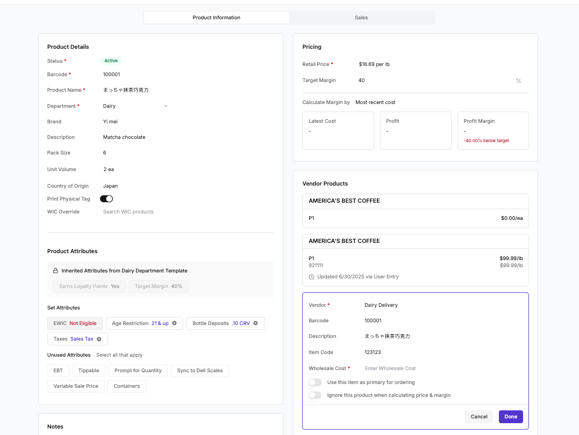Enable Ignore this product when calculating margin
The width and height of the screenshot is (579, 435).
tap(315, 395)
